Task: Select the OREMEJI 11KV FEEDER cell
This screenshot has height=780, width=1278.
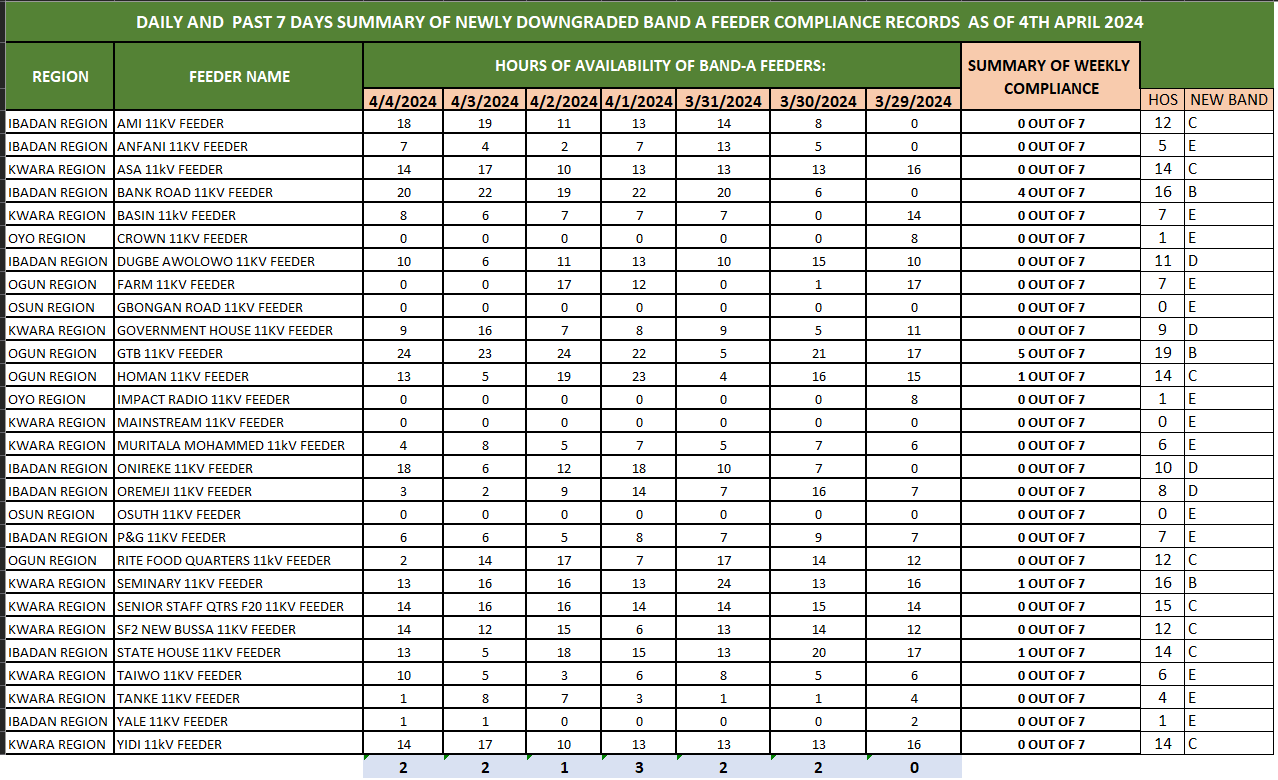Action: (239, 491)
